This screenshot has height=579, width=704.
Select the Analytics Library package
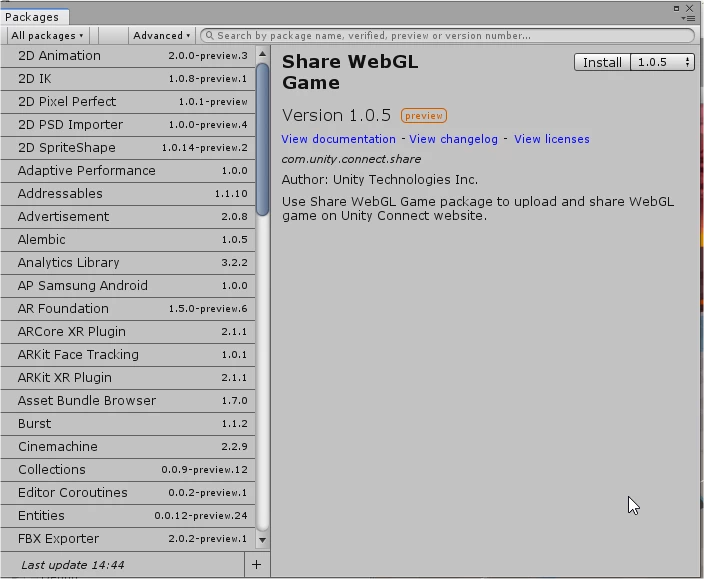coord(128,263)
